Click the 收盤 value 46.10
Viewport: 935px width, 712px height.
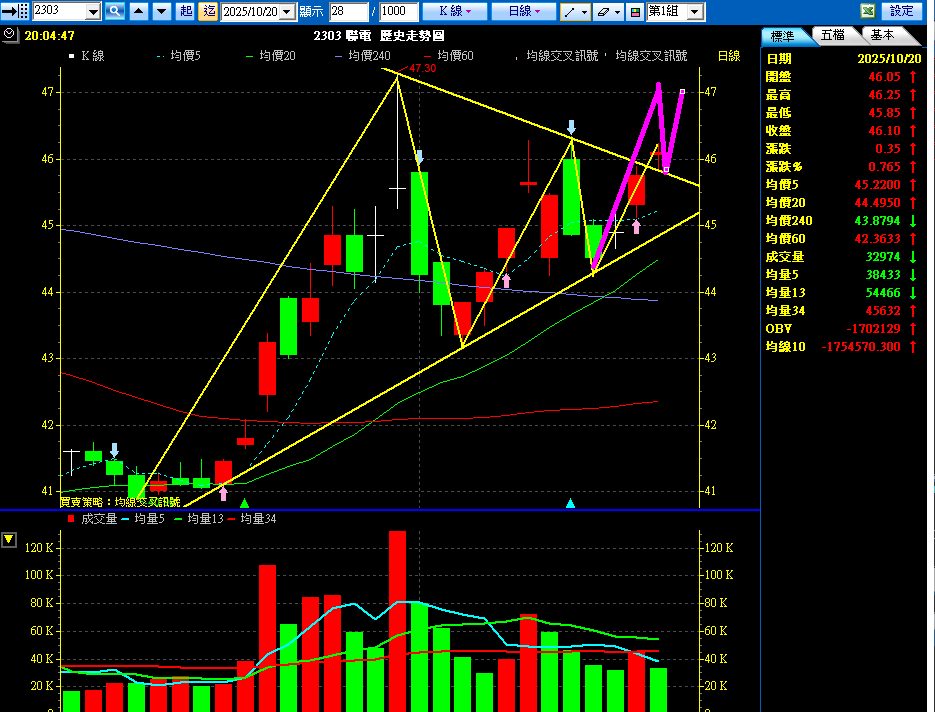884,131
